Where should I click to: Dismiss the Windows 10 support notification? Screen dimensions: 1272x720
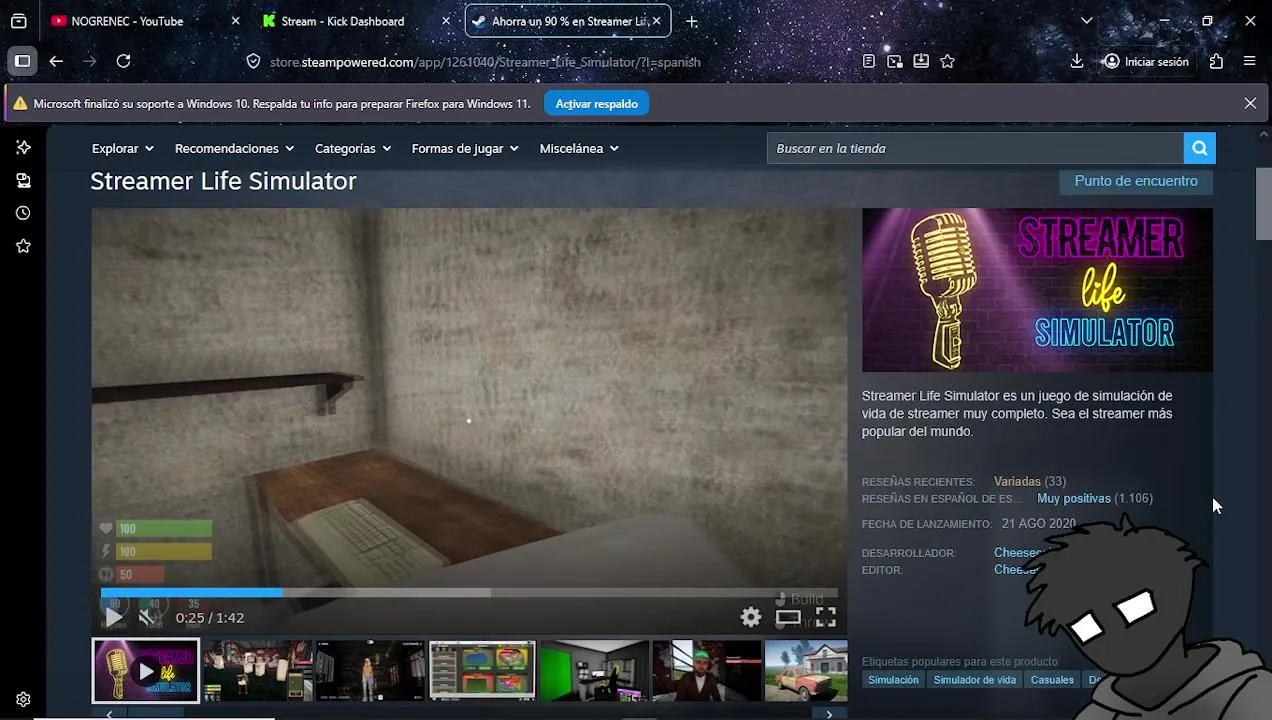click(1250, 103)
